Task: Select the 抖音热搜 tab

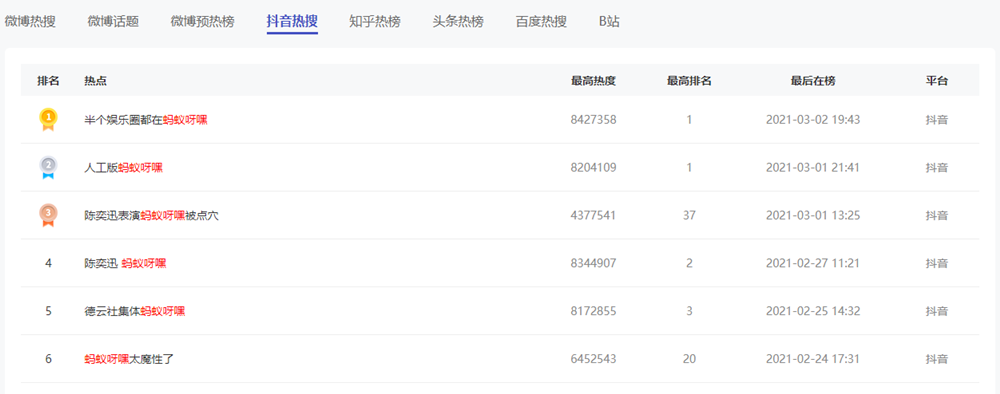Action: tap(292, 21)
